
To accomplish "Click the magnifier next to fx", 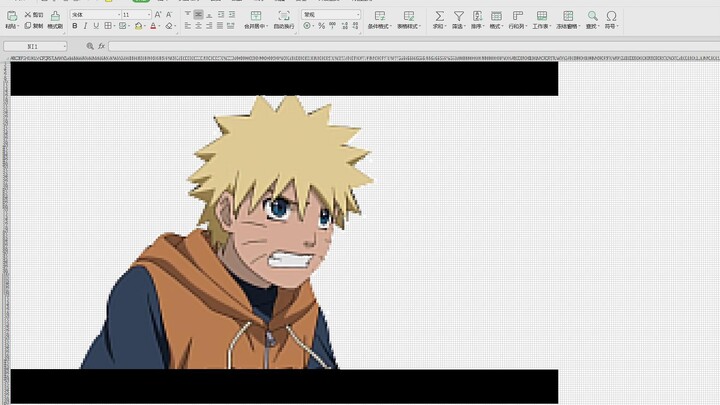I will [x=90, y=46].
